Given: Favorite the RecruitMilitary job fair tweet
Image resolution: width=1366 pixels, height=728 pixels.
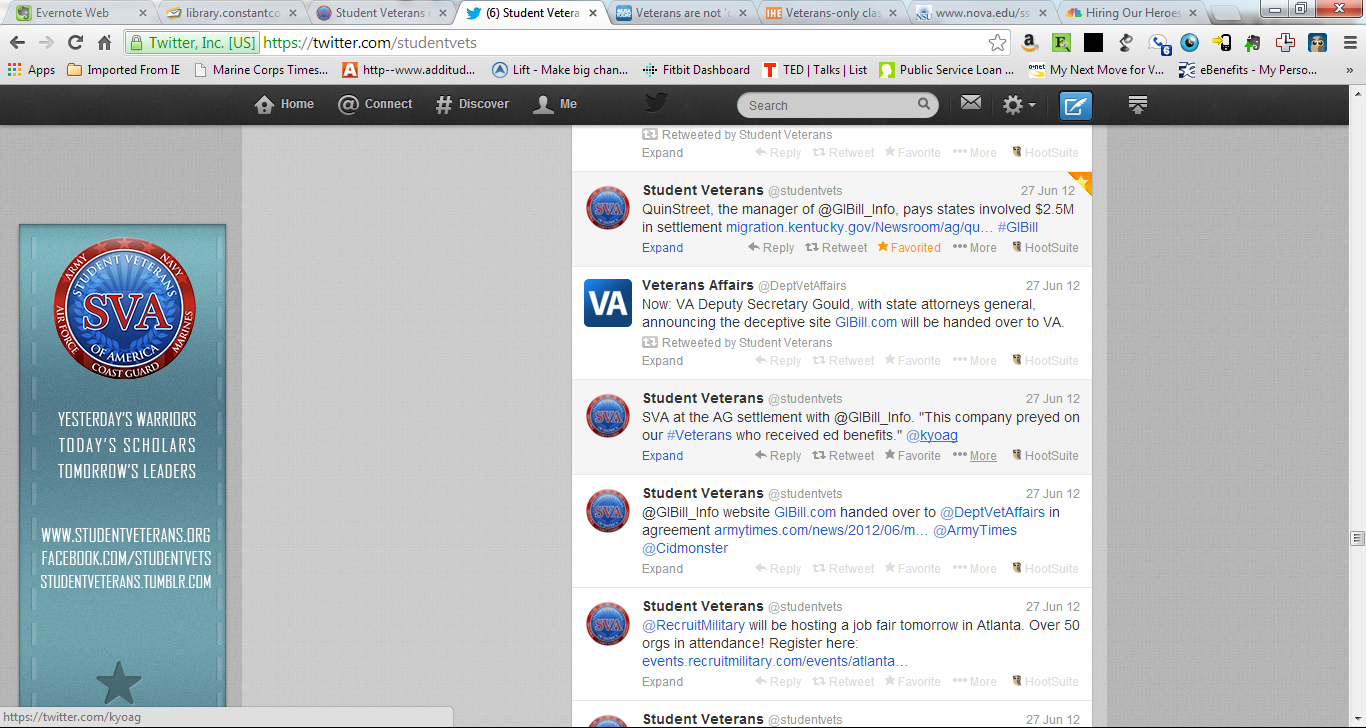Looking at the screenshot, I should click(x=912, y=682).
